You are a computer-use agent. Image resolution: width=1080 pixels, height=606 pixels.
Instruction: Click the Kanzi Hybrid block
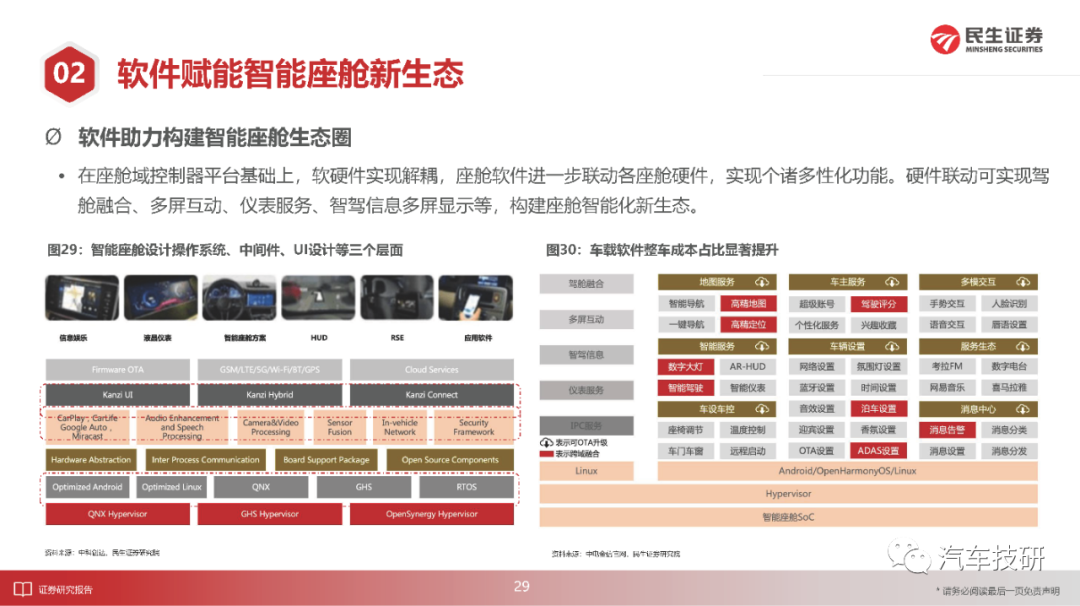pyautogui.click(x=270, y=395)
